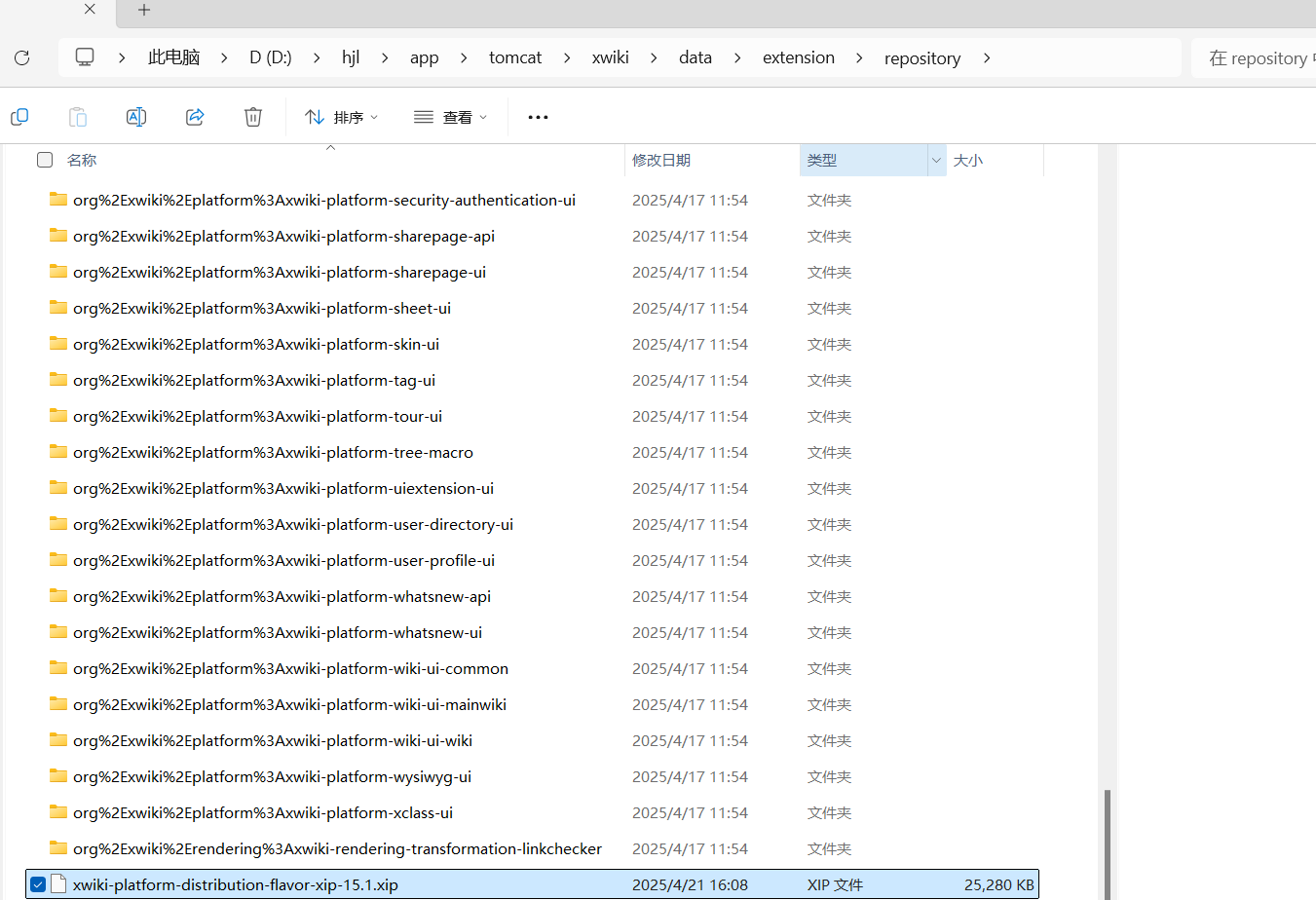The height and width of the screenshot is (900, 1316).
Task: Navigate to data in breadcrumb
Action: 696,57
